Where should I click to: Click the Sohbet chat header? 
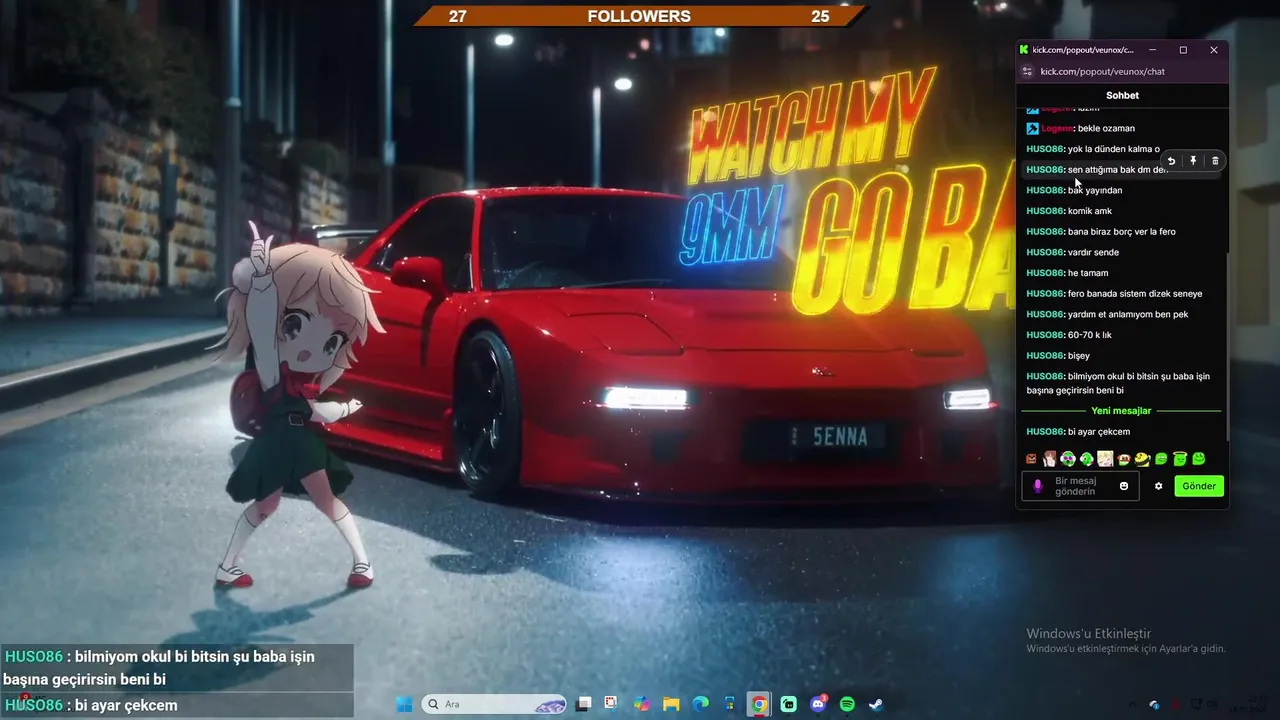pos(1122,95)
